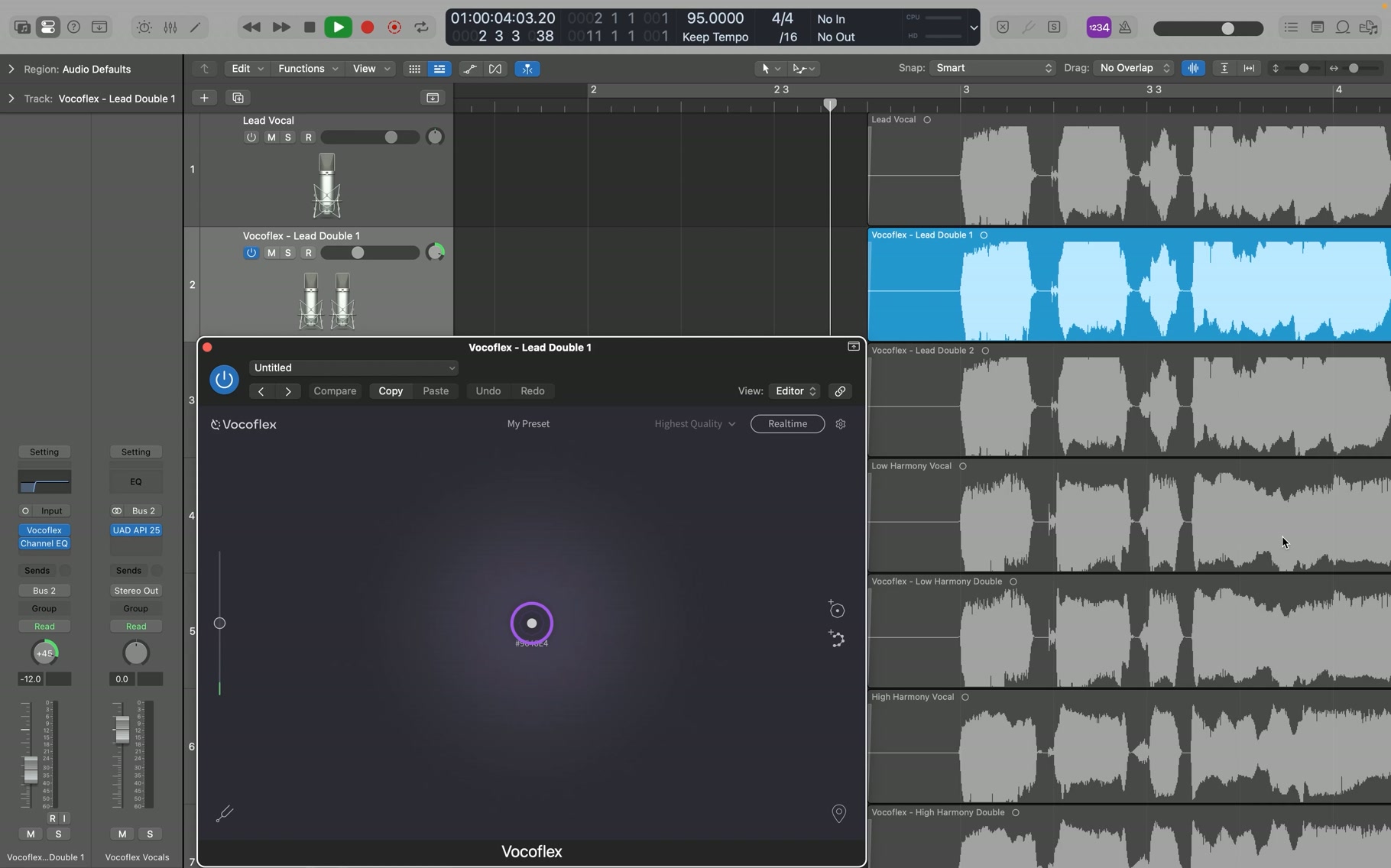Open the Edit menu in tracks area
Image resolution: width=1391 pixels, height=868 pixels.
247,69
